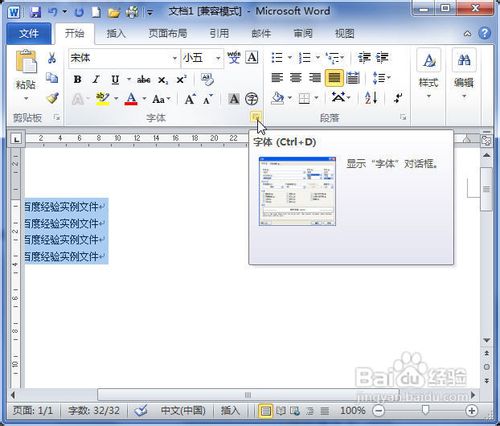Launch the 字体 dialog box launcher
The height and width of the screenshot is (426, 500).
pyautogui.click(x=256, y=117)
